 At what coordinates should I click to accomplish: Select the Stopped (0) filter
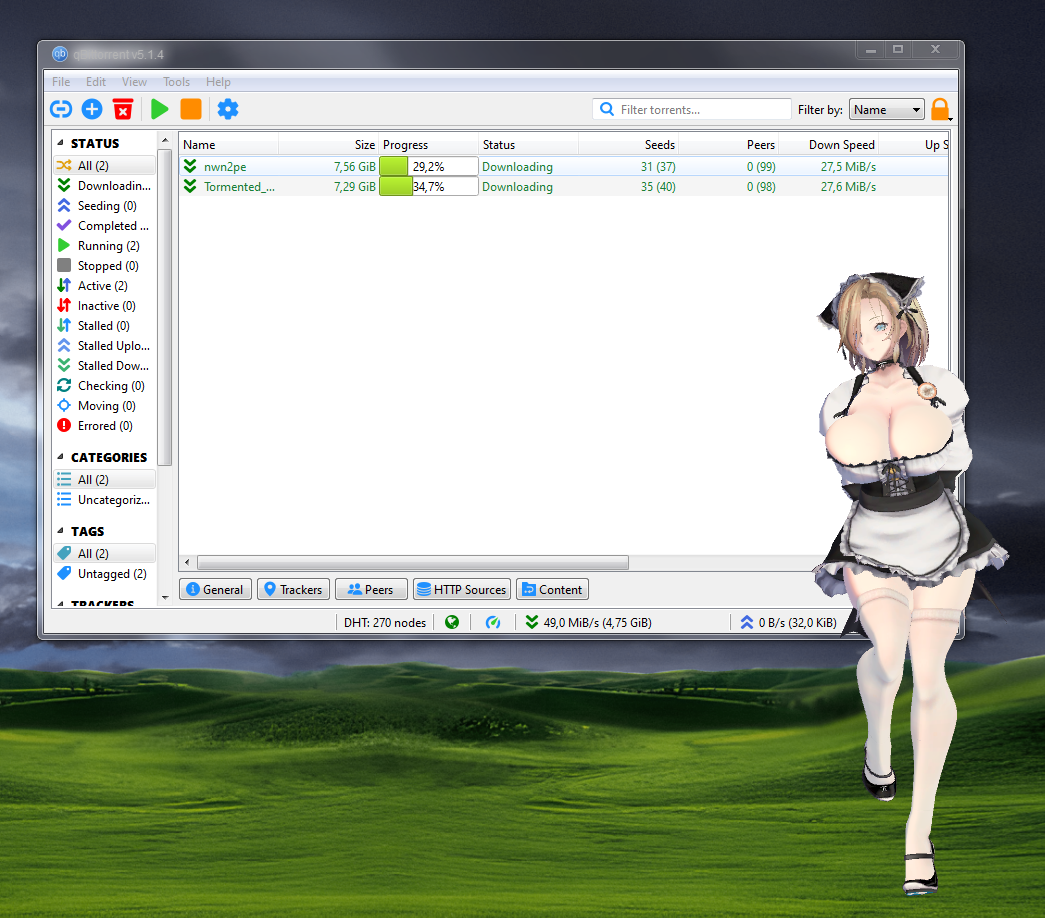click(x=105, y=265)
